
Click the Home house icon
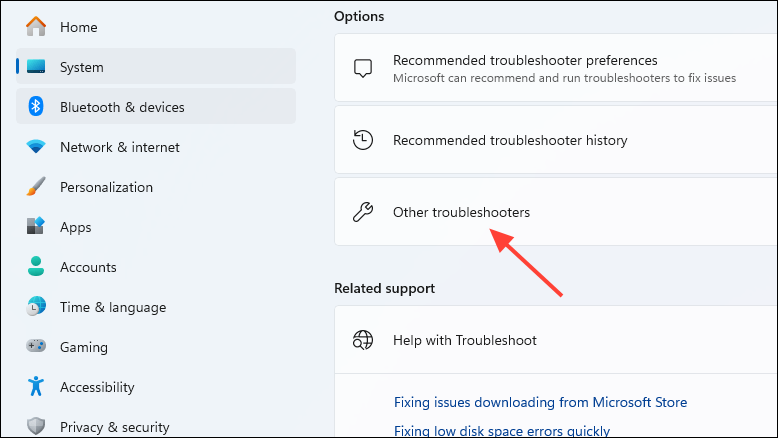(x=36, y=26)
